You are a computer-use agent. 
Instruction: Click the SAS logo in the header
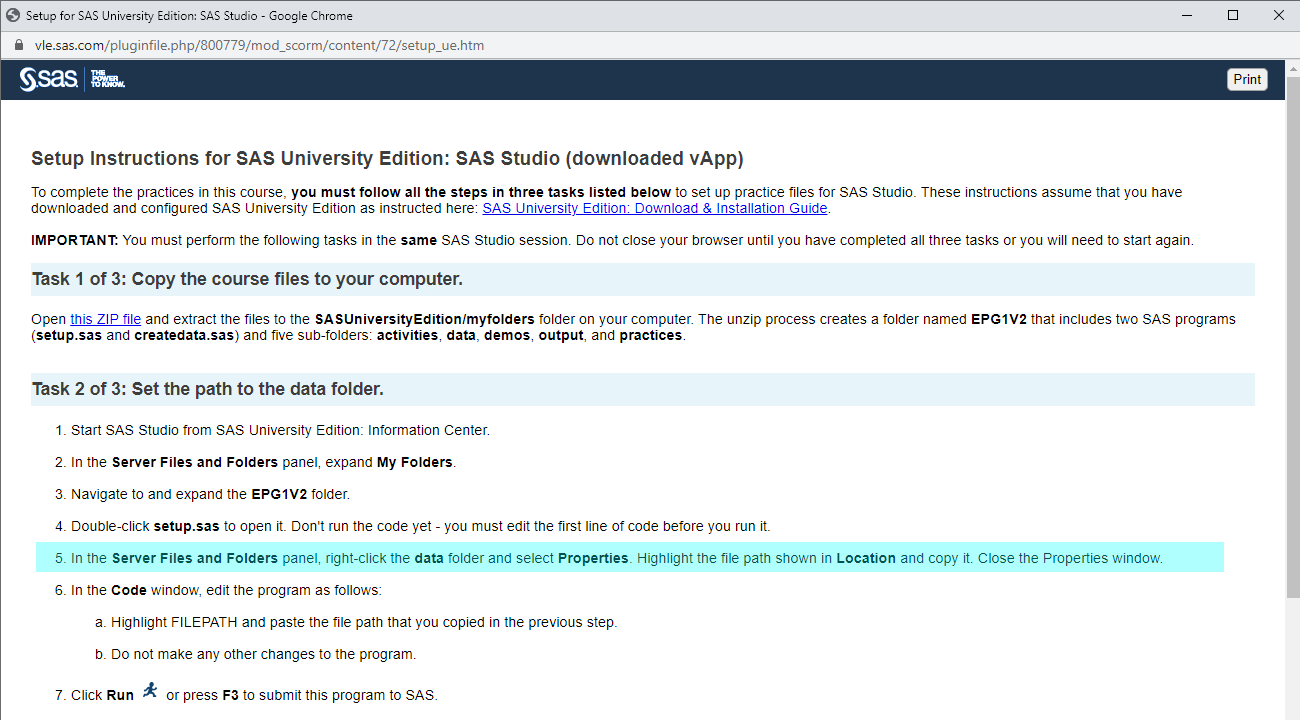[x=48, y=80]
